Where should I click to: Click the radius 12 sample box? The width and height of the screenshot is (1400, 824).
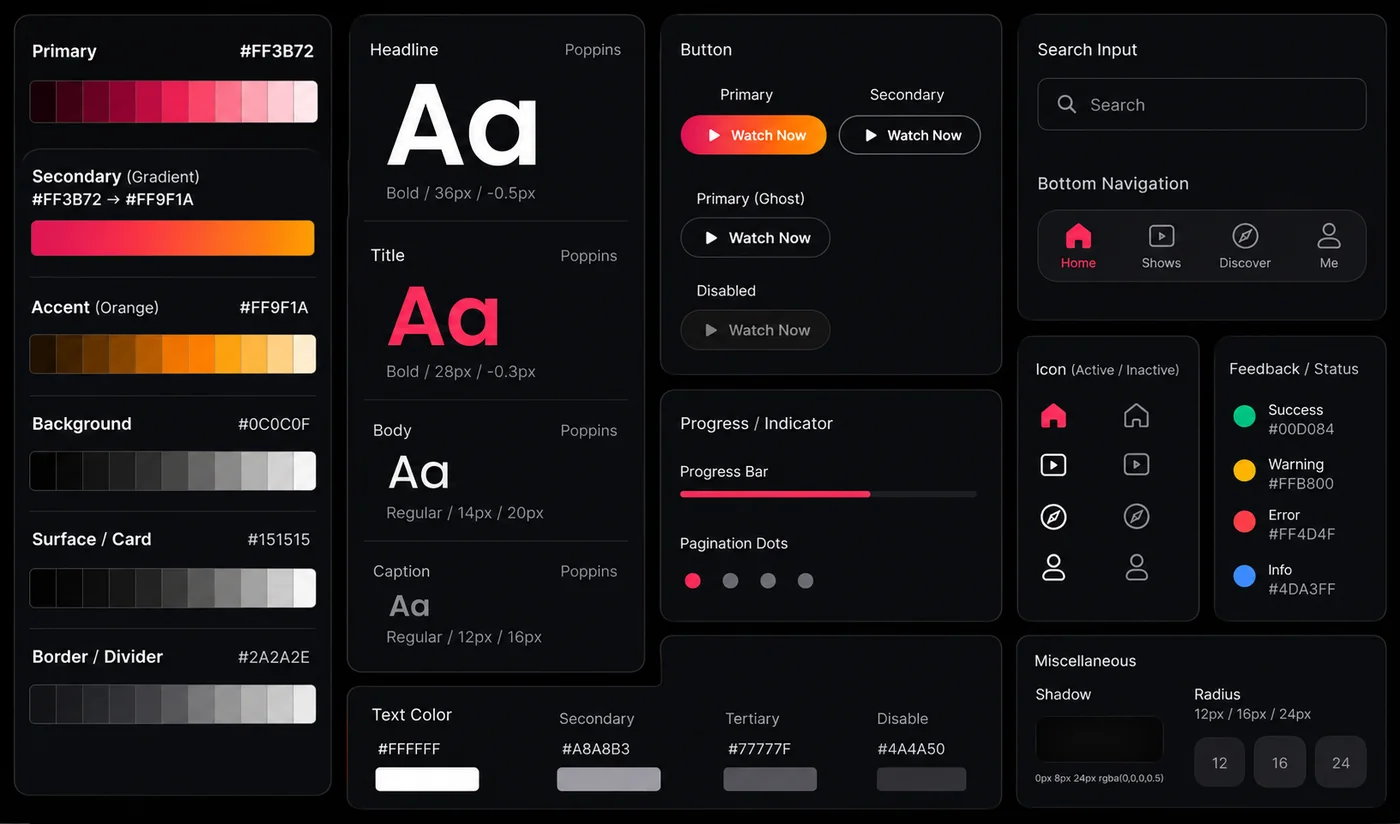[x=1220, y=762]
